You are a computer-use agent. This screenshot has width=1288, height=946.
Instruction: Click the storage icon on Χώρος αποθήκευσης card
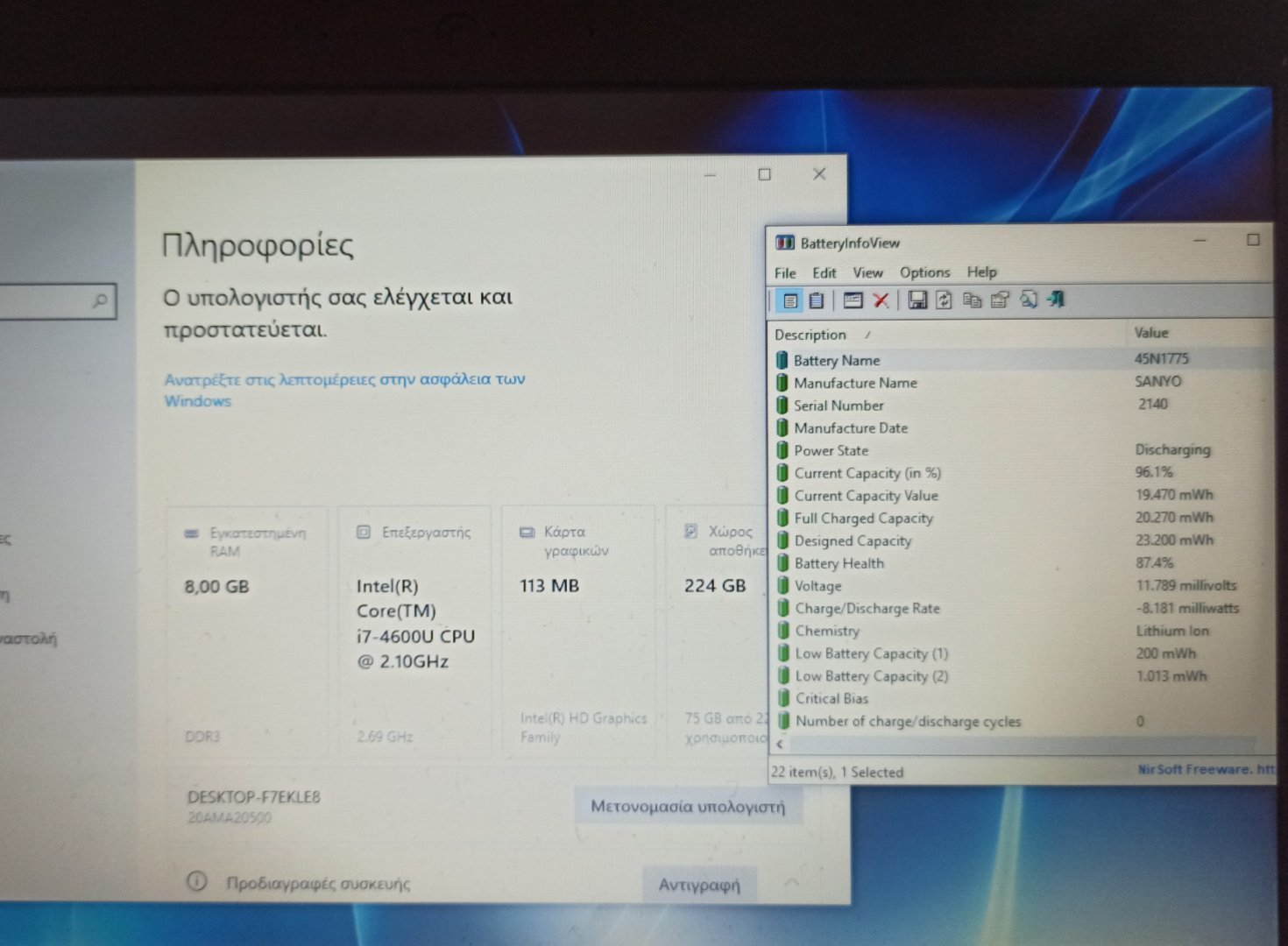pyautogui.click(x=690, y=531)
